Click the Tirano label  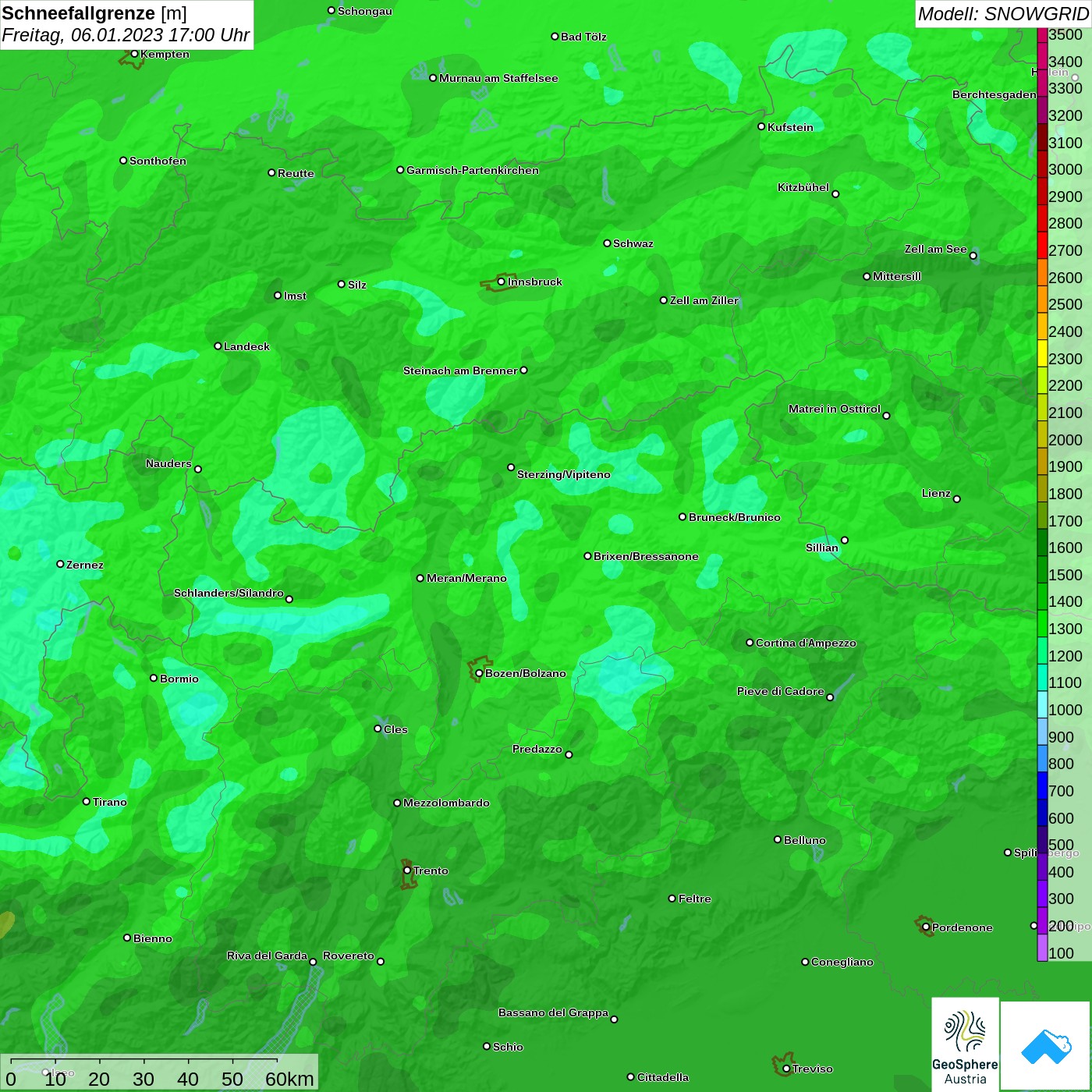110,802
